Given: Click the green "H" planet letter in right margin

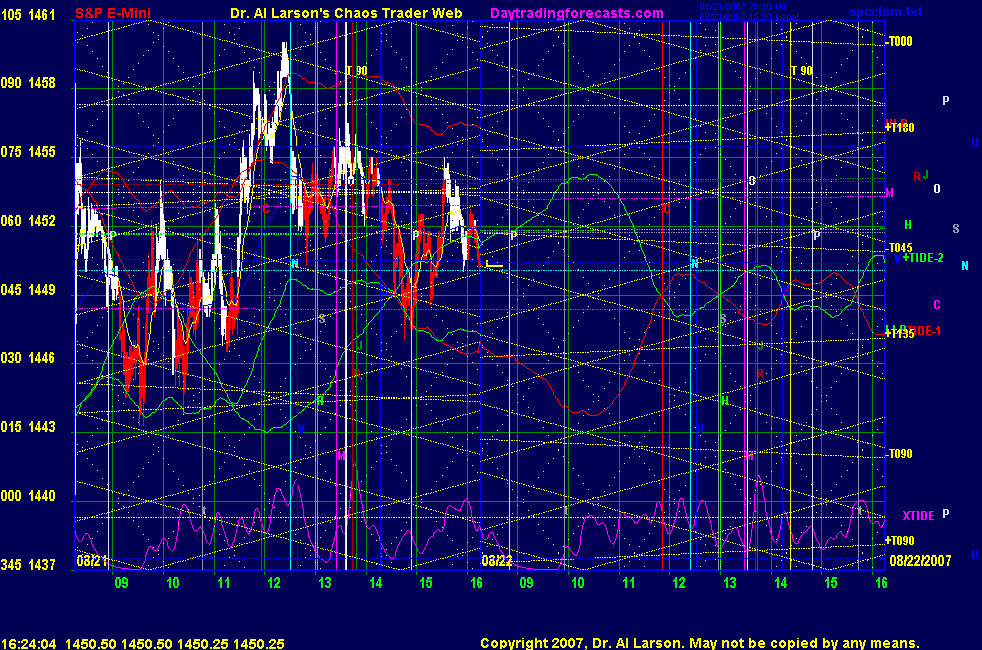Looking at the screenshot, I should click(x=908, y=225).
